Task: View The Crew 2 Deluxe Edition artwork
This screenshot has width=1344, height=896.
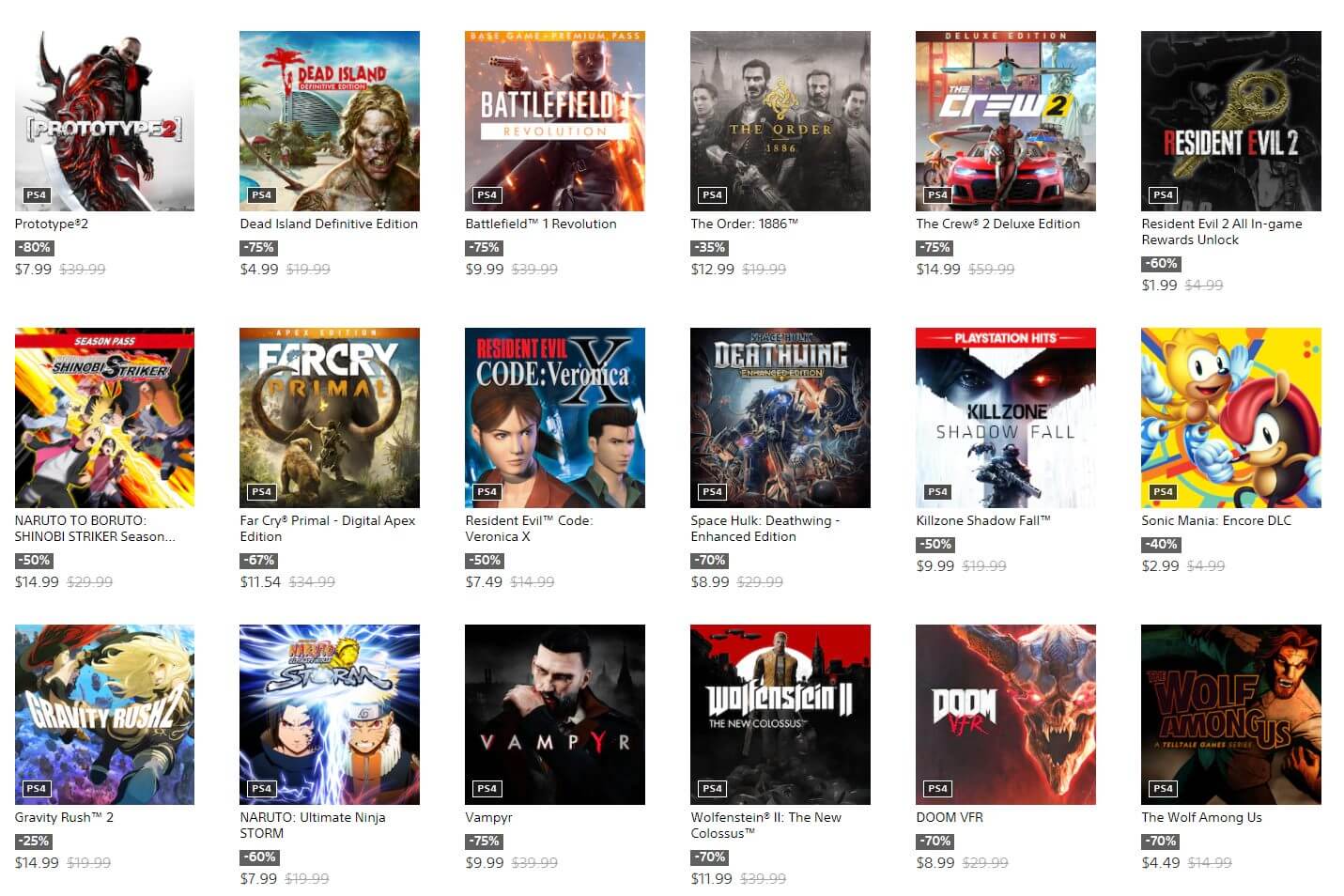Action: (1006, 121)
